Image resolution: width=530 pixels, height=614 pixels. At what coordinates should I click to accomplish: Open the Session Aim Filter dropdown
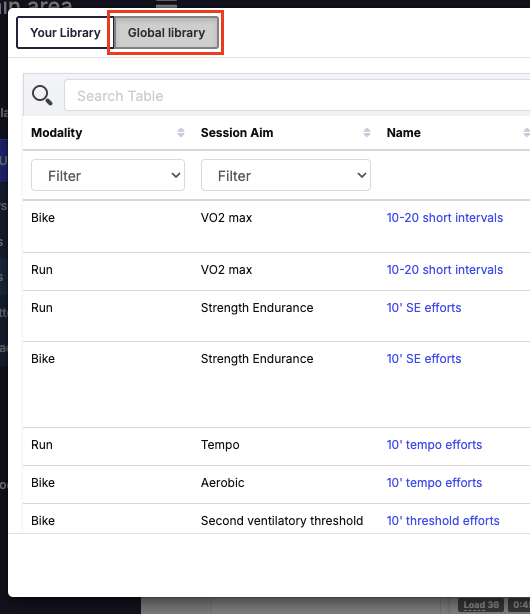click(286, 175)
